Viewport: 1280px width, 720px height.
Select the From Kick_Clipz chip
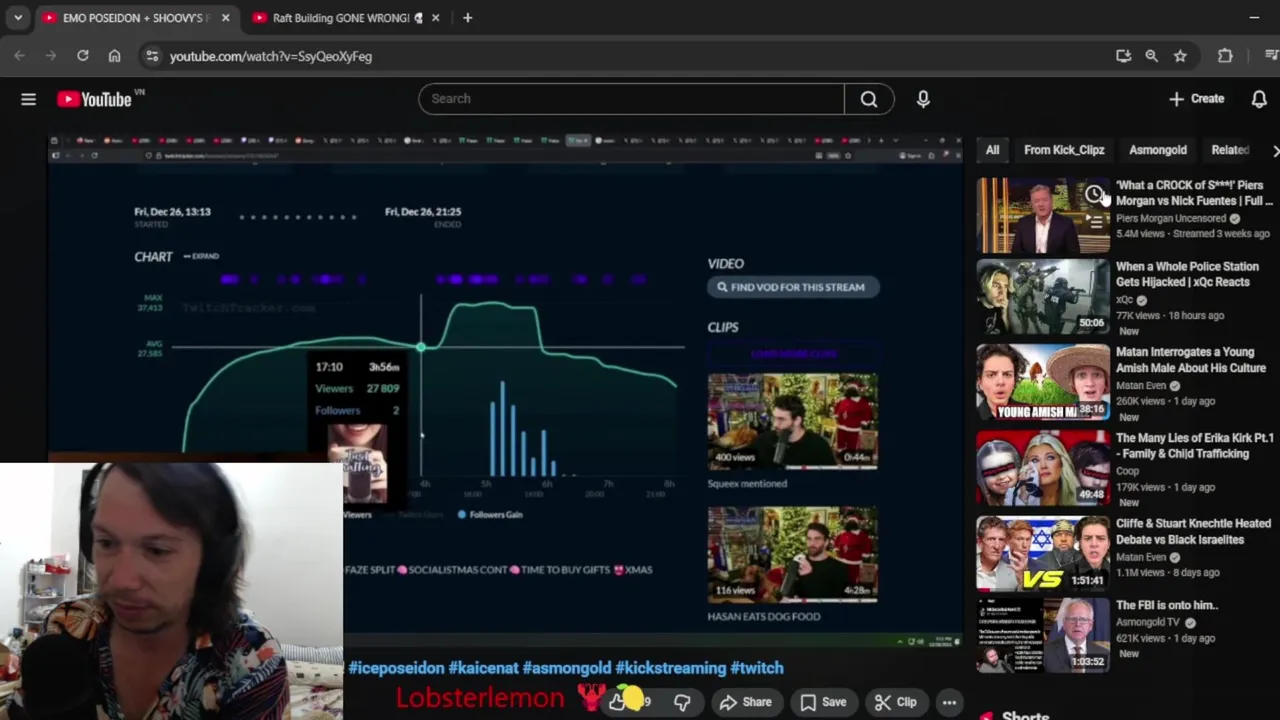[x=1064, y=150]
